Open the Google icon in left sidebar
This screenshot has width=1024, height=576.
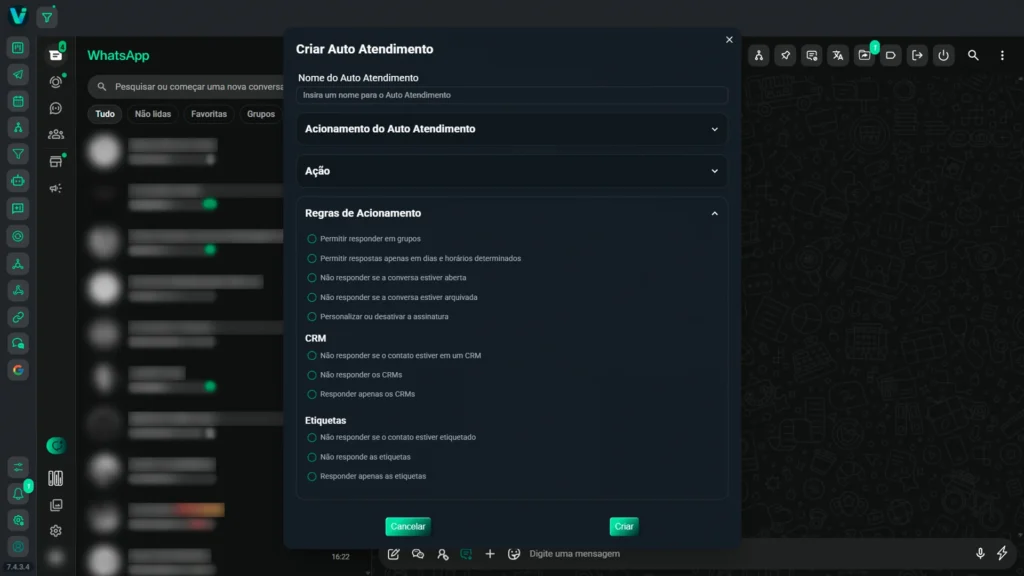click(18, 369)
